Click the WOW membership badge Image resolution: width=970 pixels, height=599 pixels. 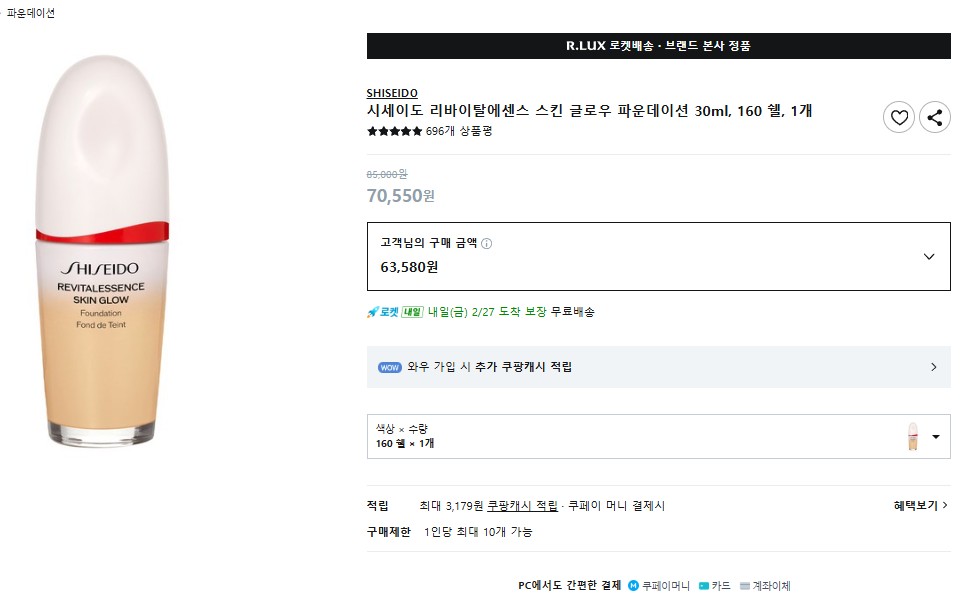(390, 367)
